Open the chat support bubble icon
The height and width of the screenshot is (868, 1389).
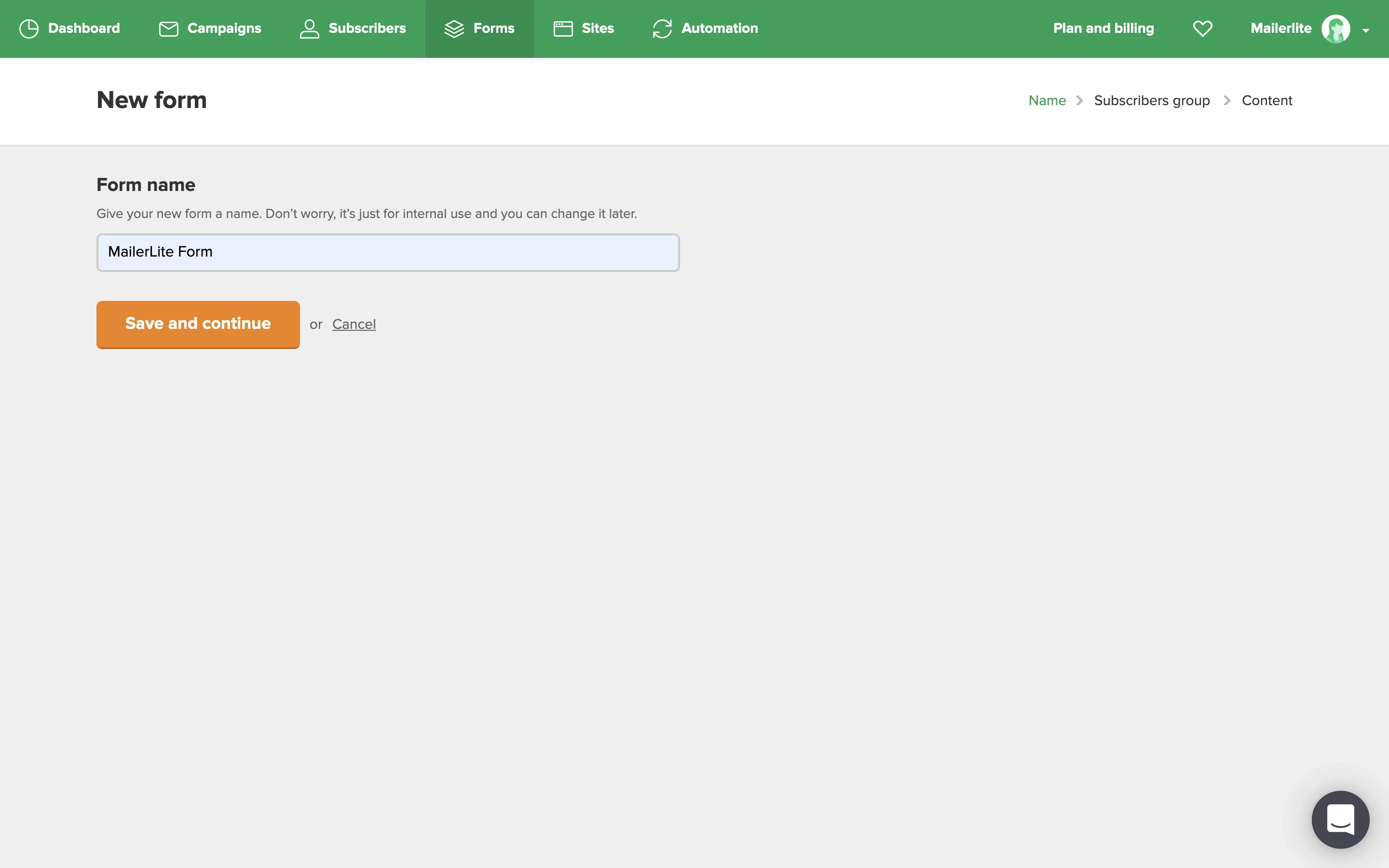point(1340,819)
